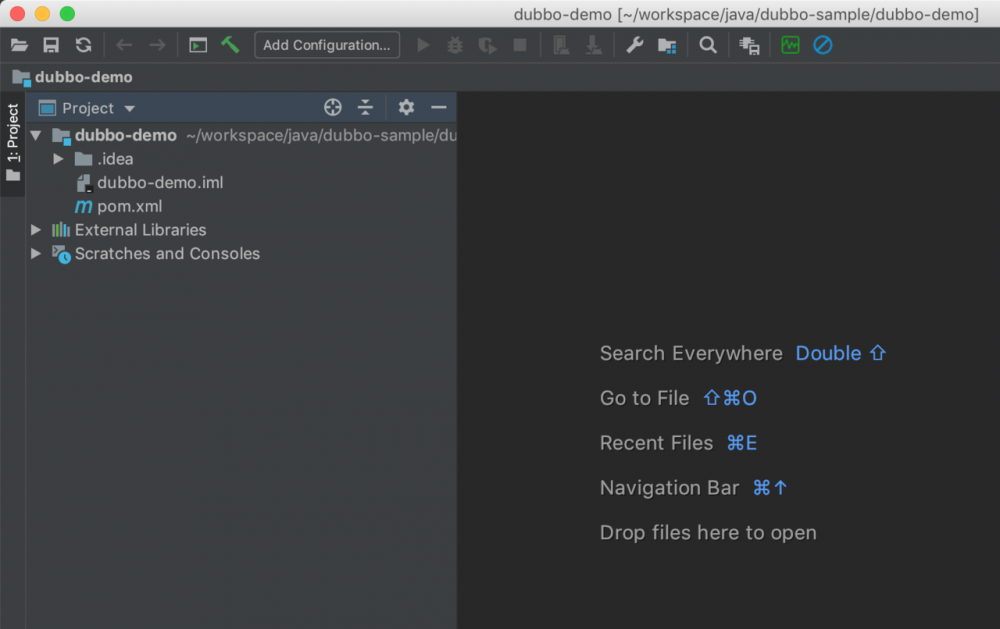Expand the External Libraries node
The width and height of the screenshot is (1000, 629).
pos(35,229)
